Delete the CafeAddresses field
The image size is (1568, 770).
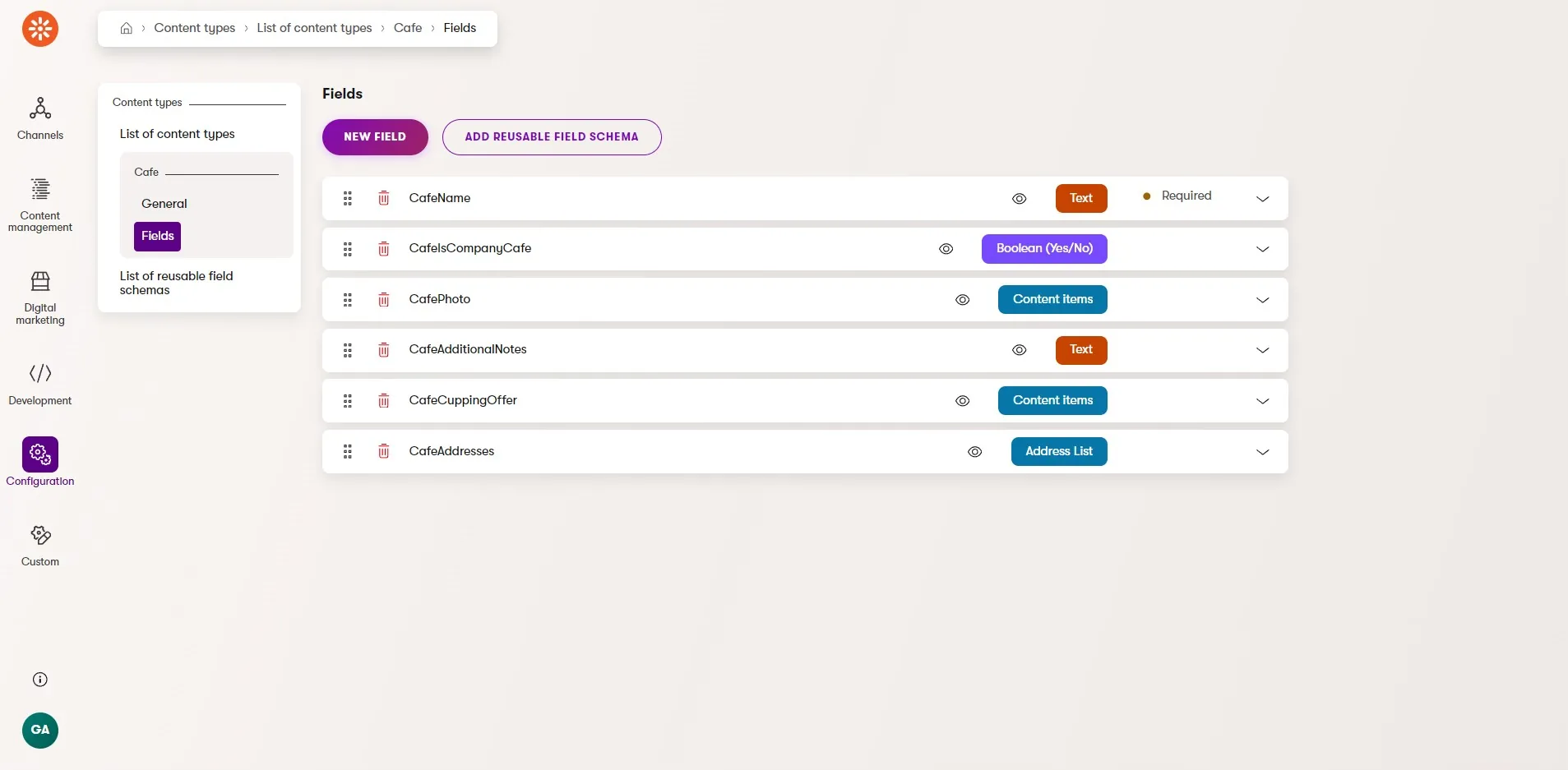pos(383,451)
